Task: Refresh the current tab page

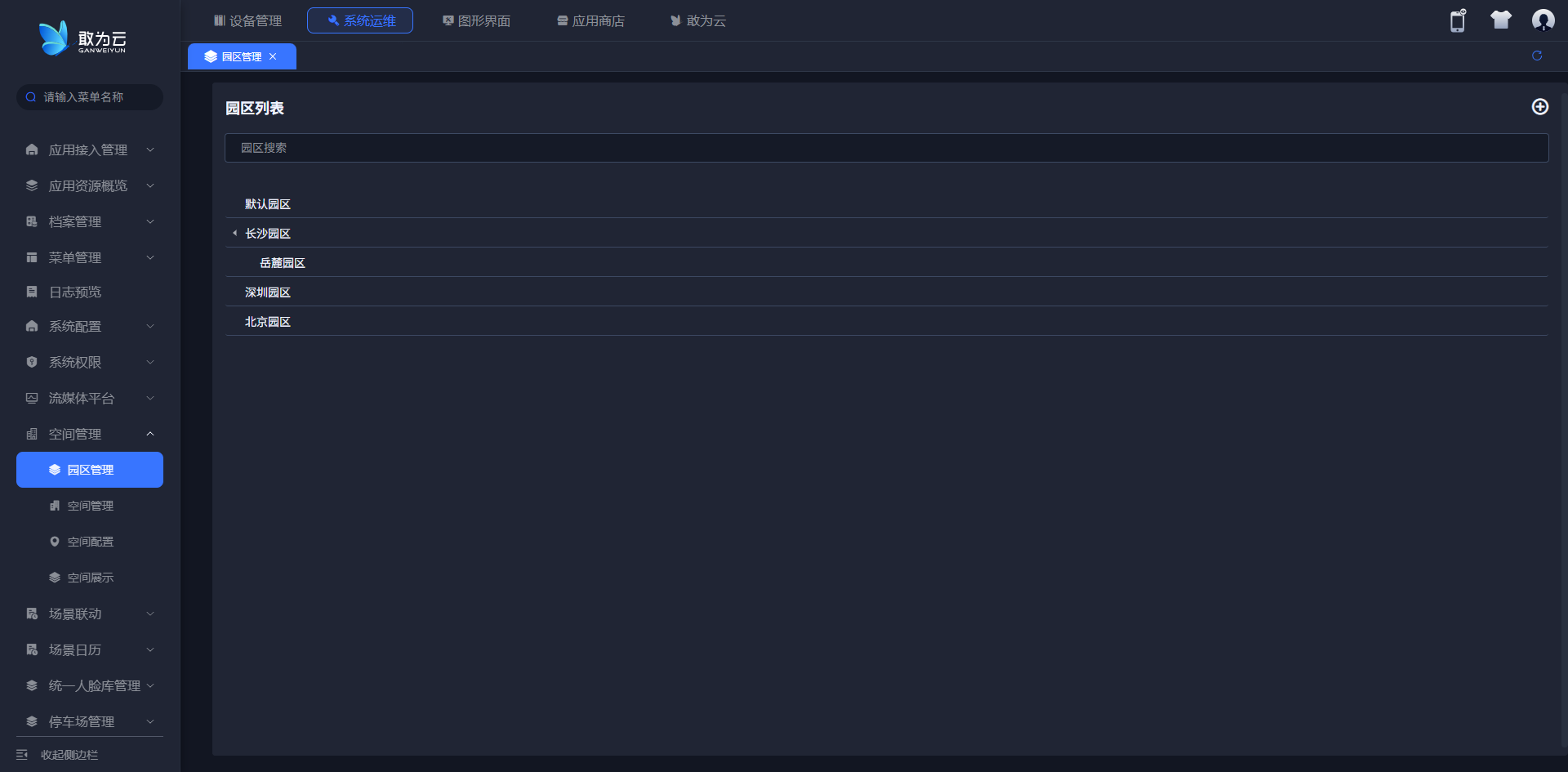Action: [x=1537, y=56]
